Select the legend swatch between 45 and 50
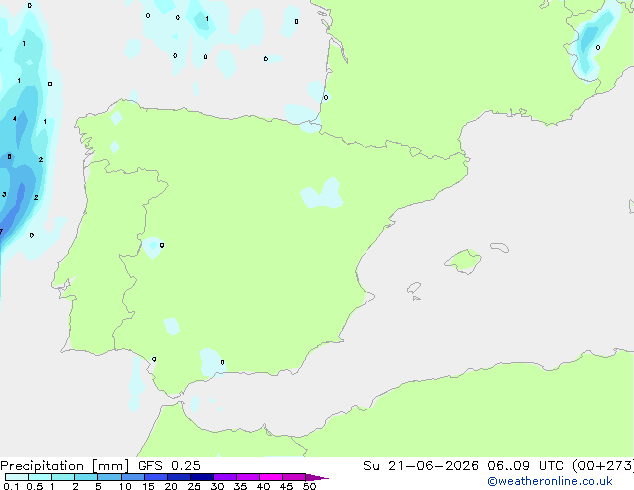Screen dimensions: 634x490 (294, 477)
